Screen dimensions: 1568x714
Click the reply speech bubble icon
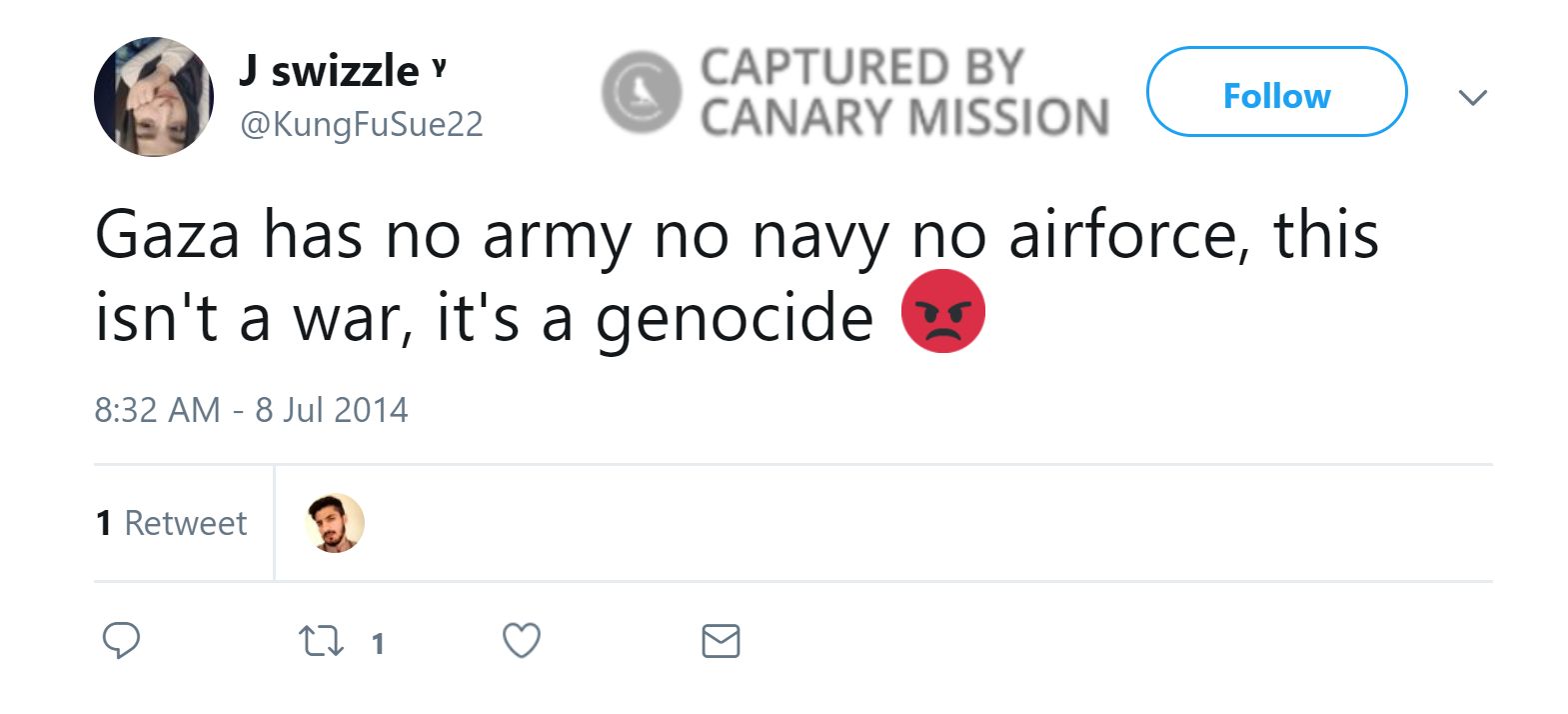tap(121, 640)
